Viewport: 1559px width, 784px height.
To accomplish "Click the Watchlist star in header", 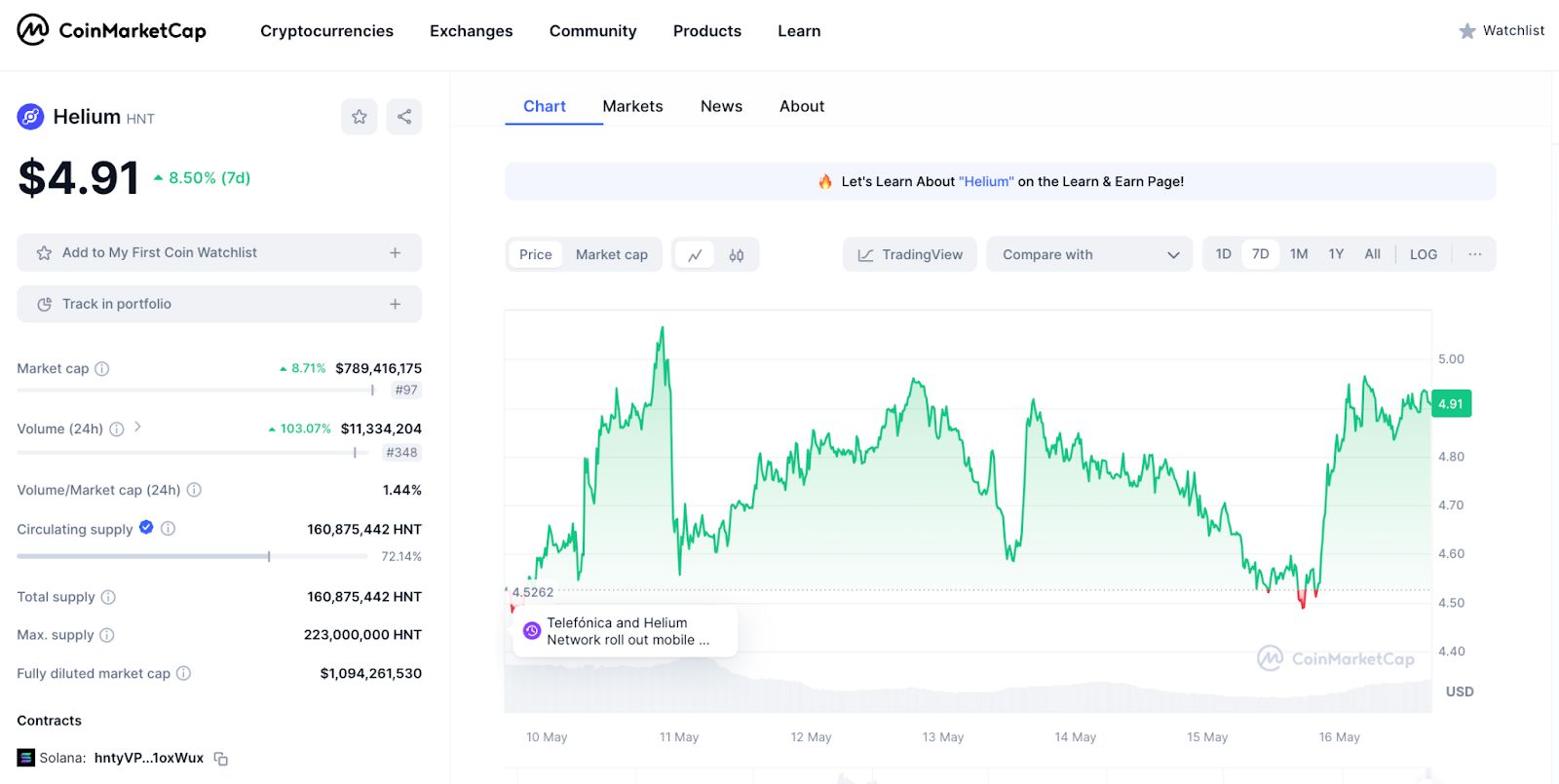I will click(x=1467, y=31).
